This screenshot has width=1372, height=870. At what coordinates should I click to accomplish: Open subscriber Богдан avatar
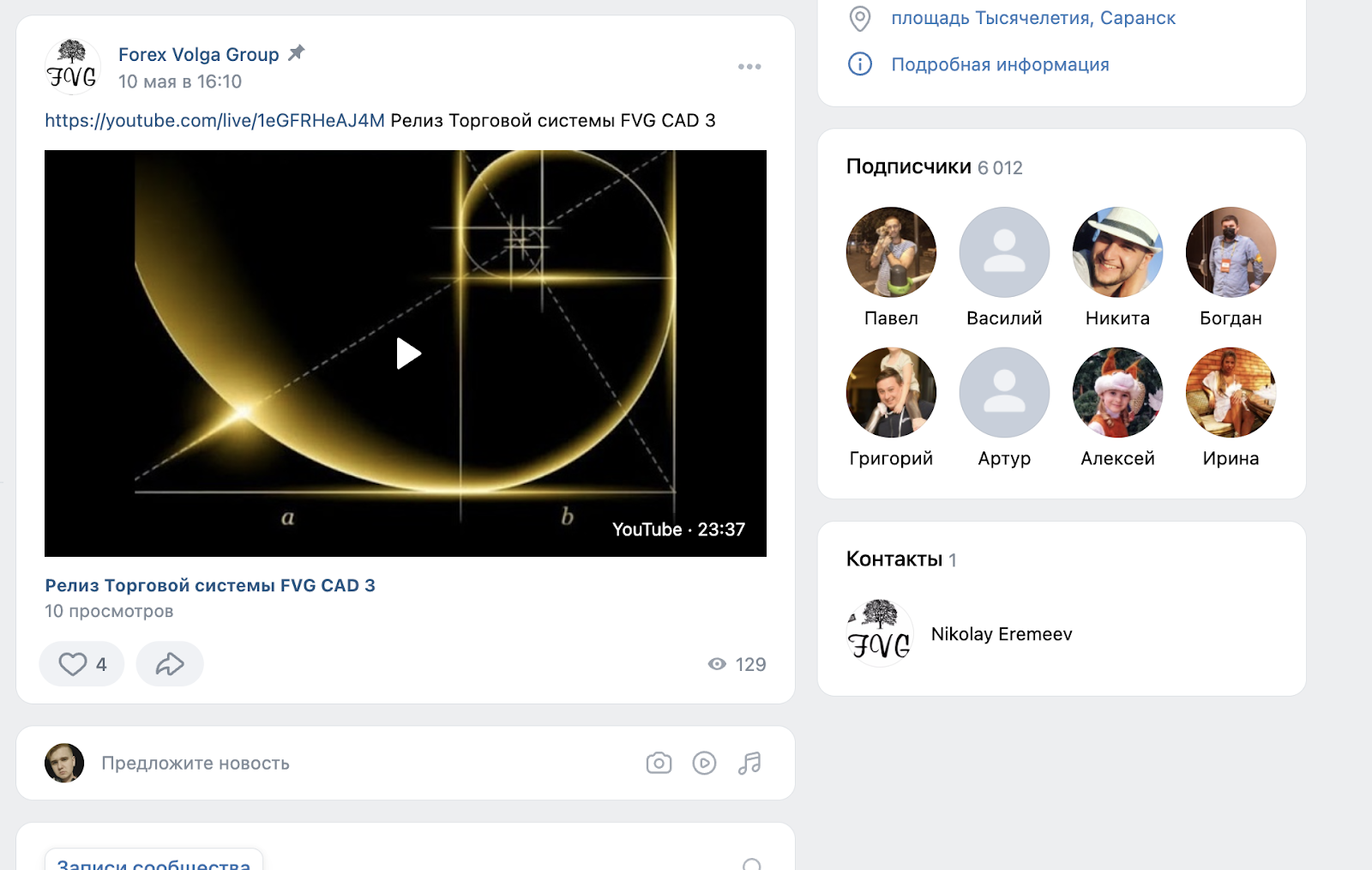tap(1231, 252)
